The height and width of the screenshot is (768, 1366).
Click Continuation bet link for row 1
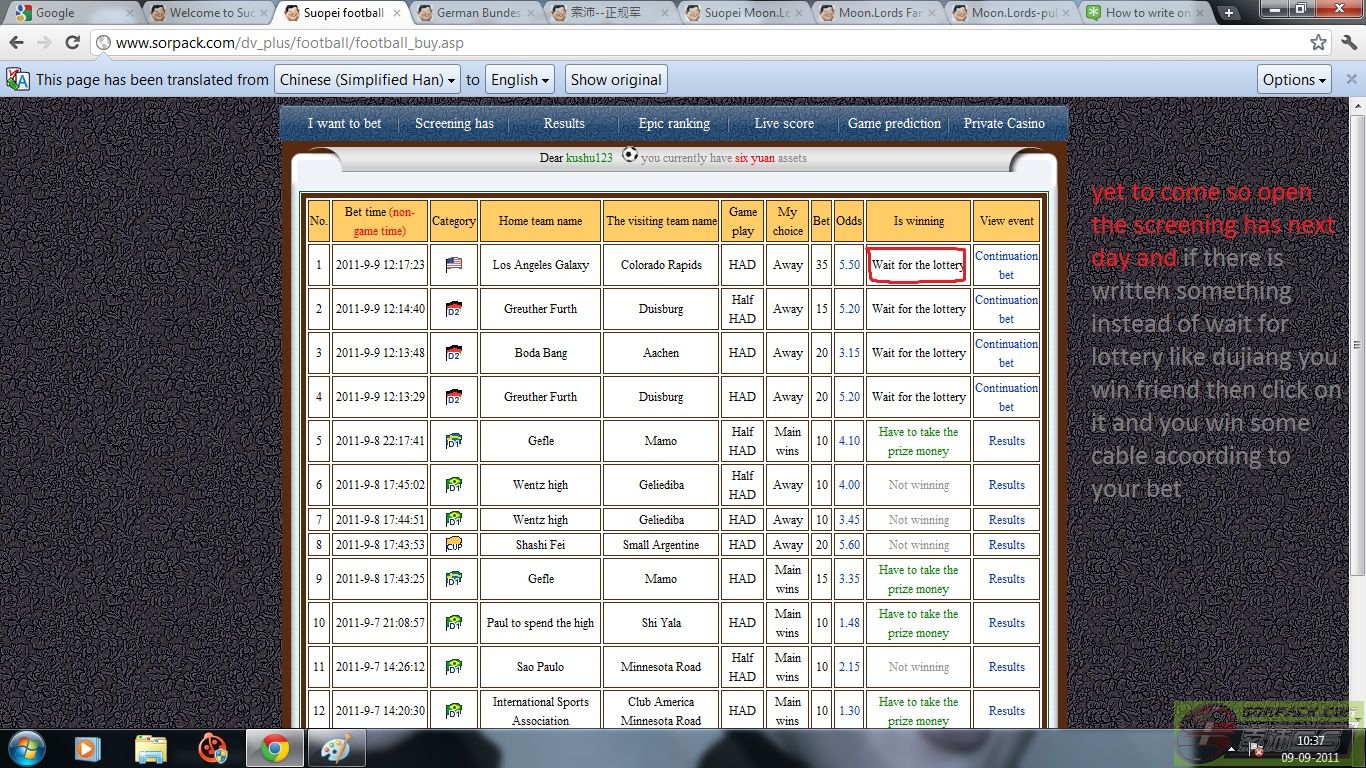tap(1006, 265)
